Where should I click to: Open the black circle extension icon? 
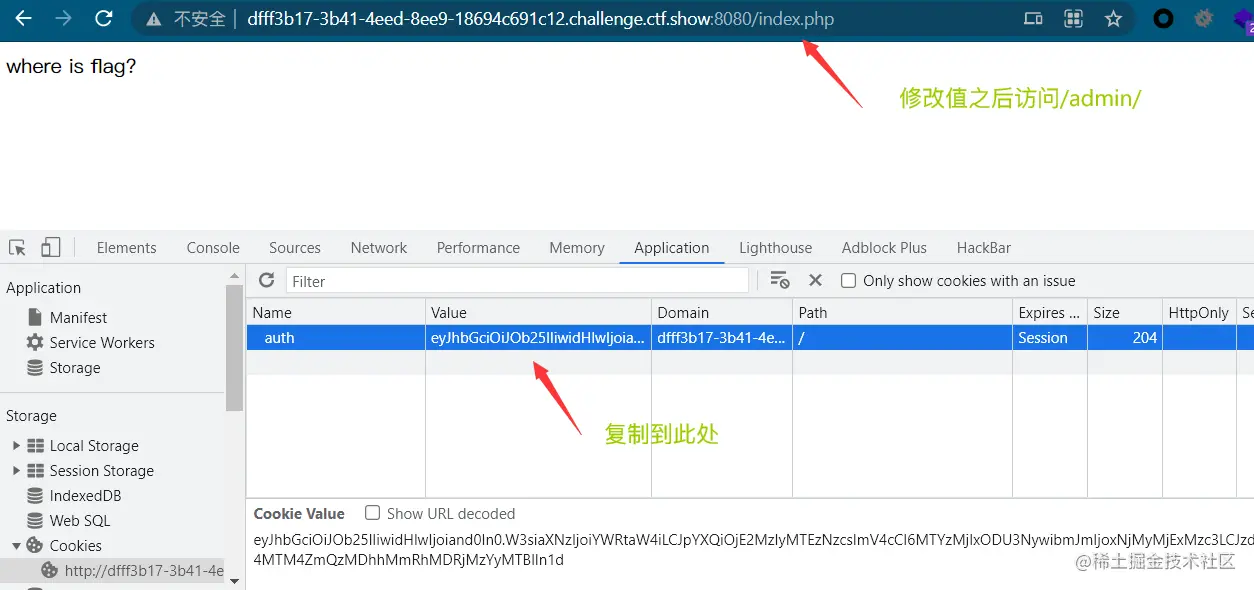pos(1163,19)
